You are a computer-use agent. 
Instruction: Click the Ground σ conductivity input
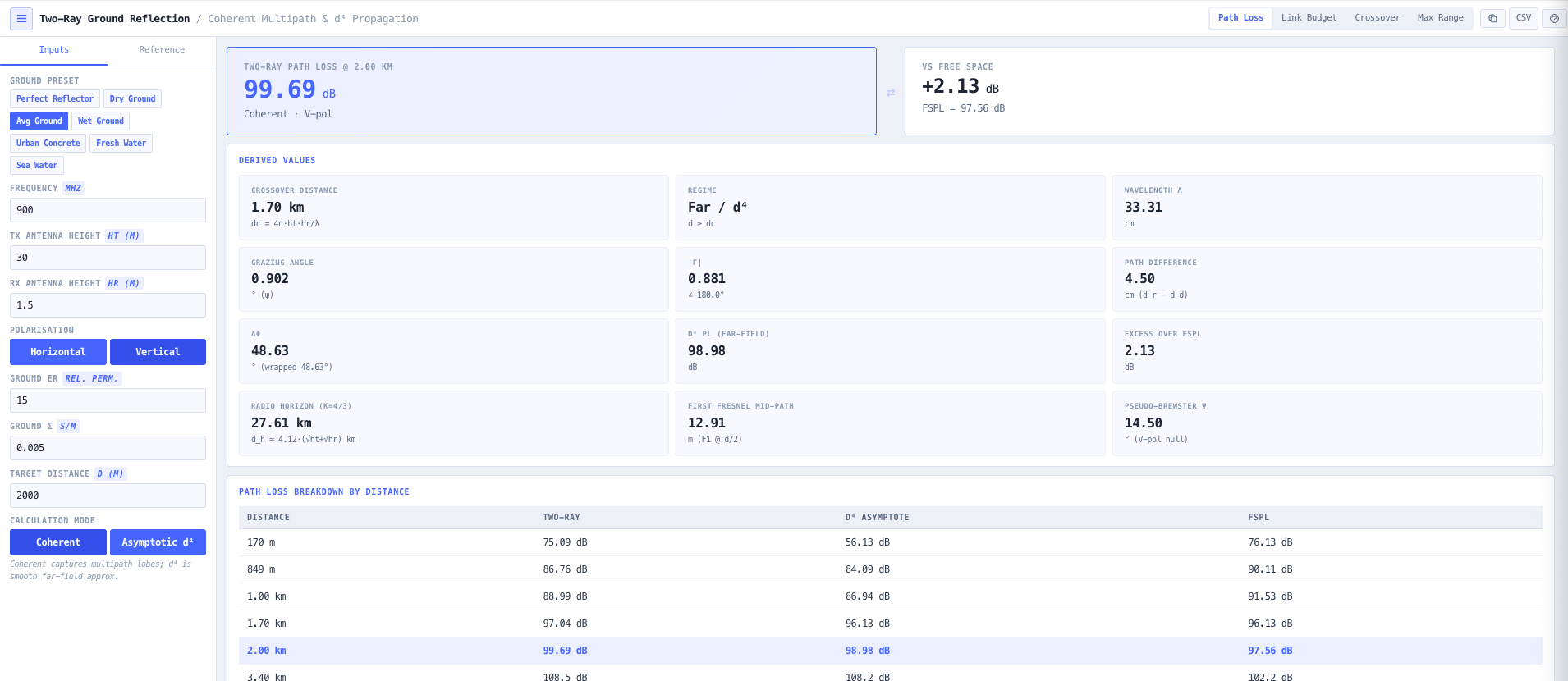coord(108,448)
